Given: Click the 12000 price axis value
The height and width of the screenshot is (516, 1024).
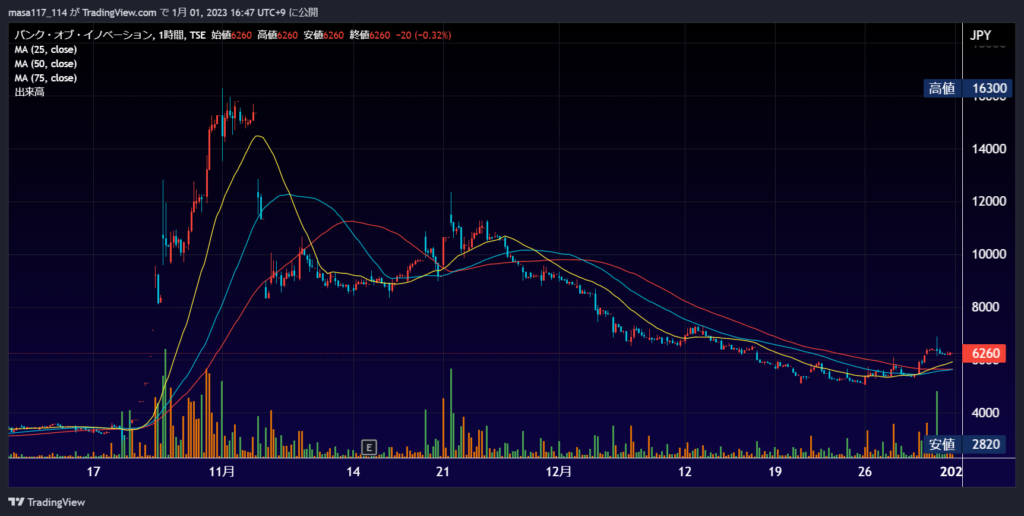Looking at the screenshot, I should 989,201.
